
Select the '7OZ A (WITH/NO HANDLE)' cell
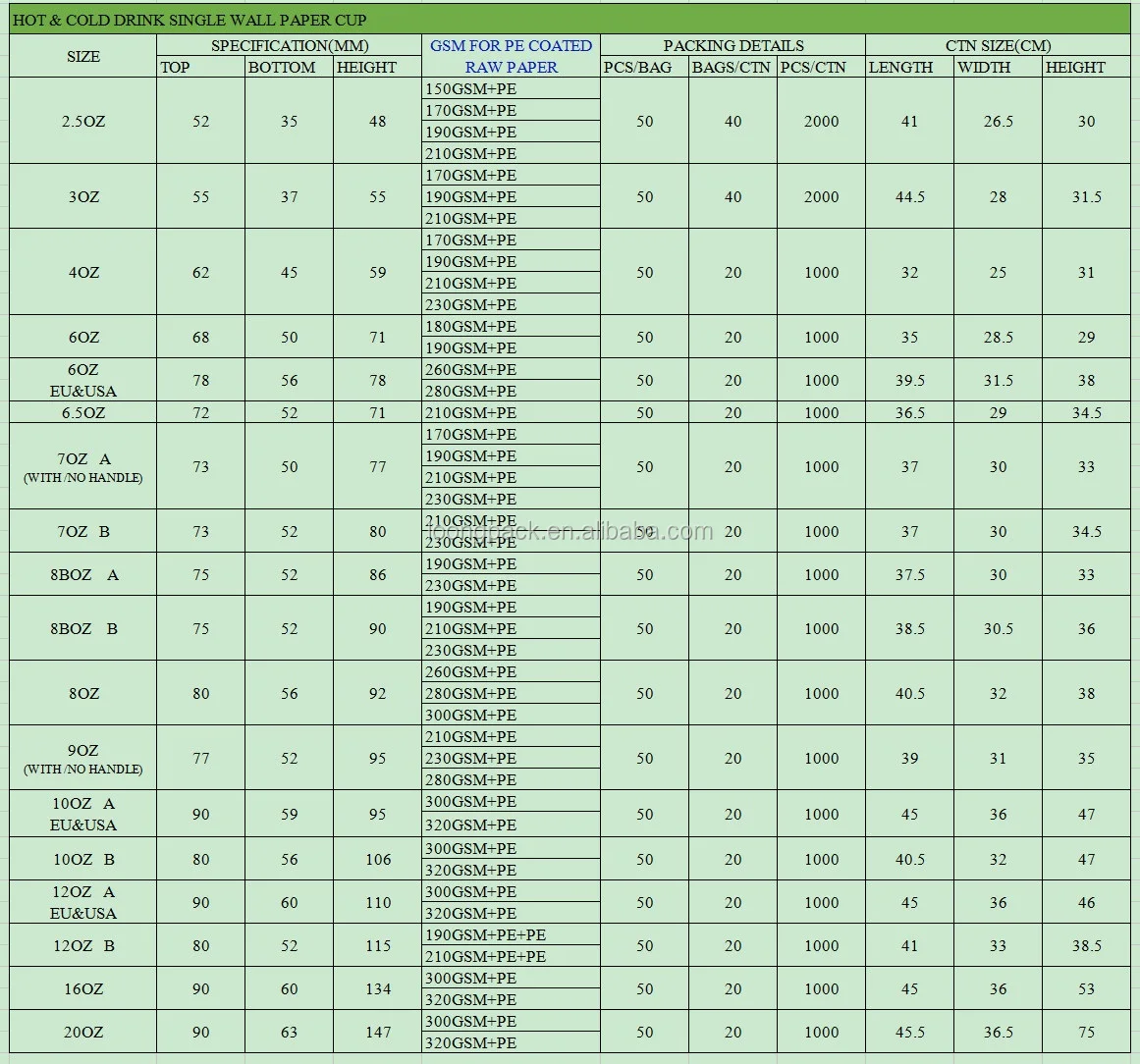[x=82, y=466]
